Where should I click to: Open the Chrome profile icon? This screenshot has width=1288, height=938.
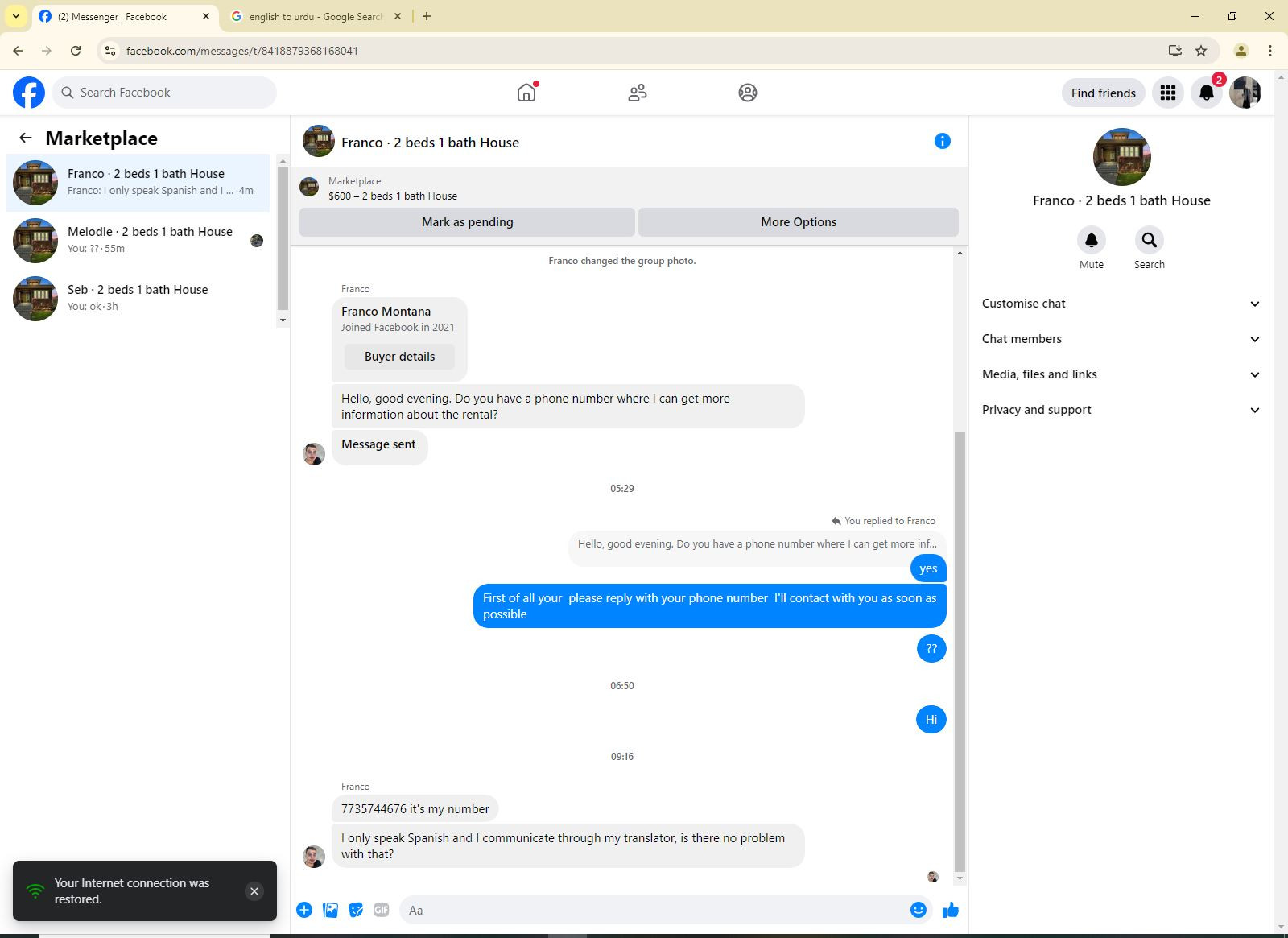[x=1241, y=51]
